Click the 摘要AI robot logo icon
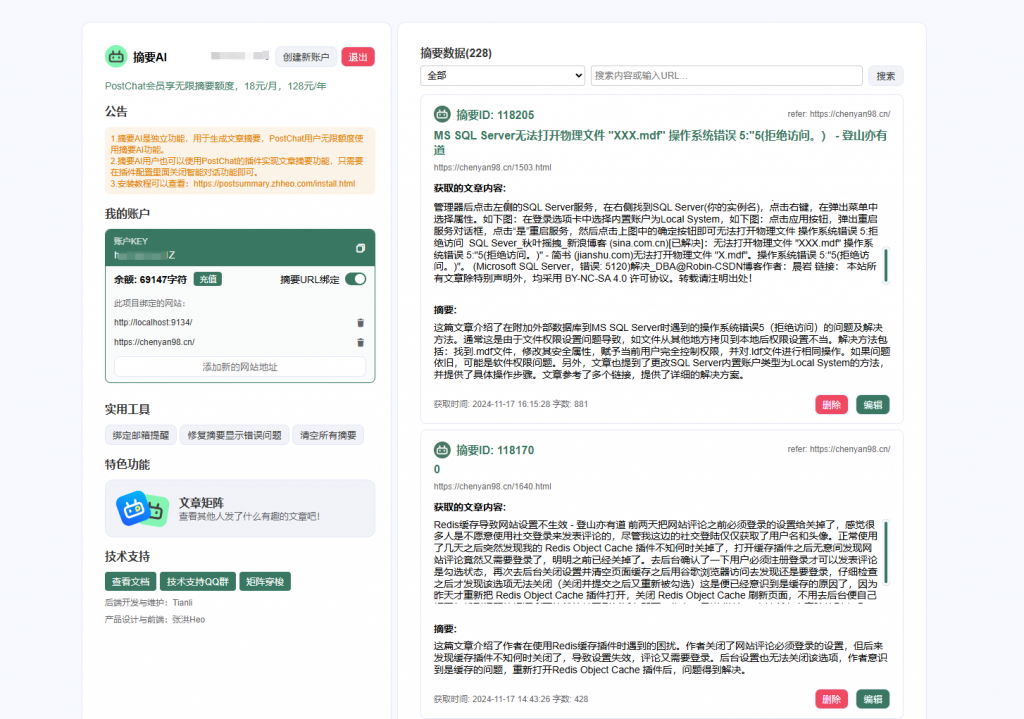Screen dimensions: 1024x719 [114, 56]
